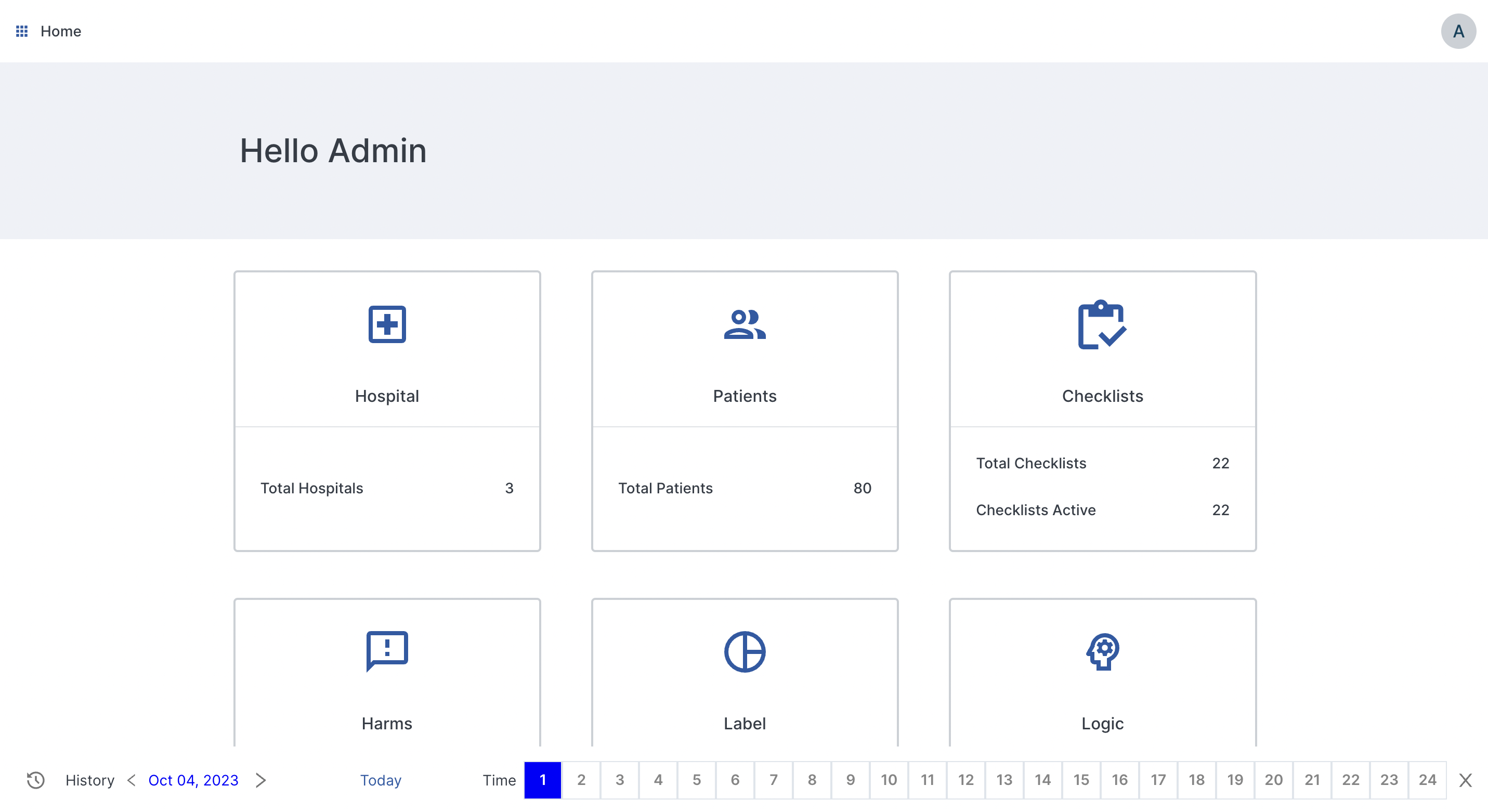Jump to Today in history bar
Image resolution: width=1488 pixels, height=812 pixels.
[380, 780]
